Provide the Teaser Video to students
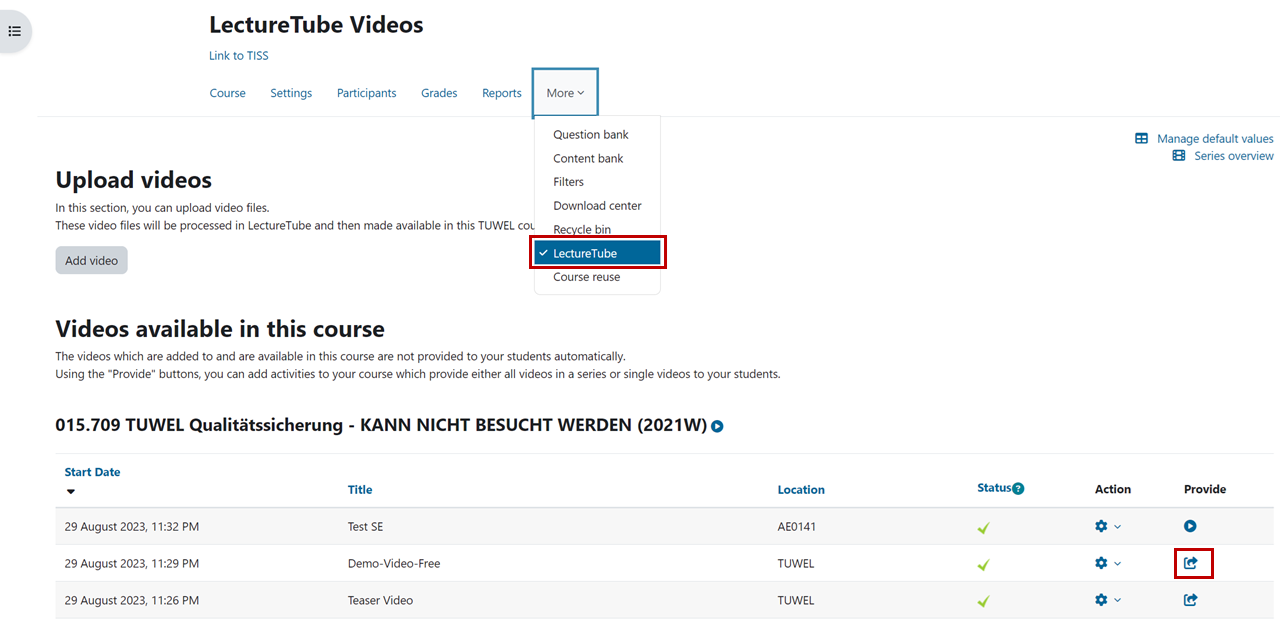Viewport: 1280px width, 620px height. point(1190,600)
